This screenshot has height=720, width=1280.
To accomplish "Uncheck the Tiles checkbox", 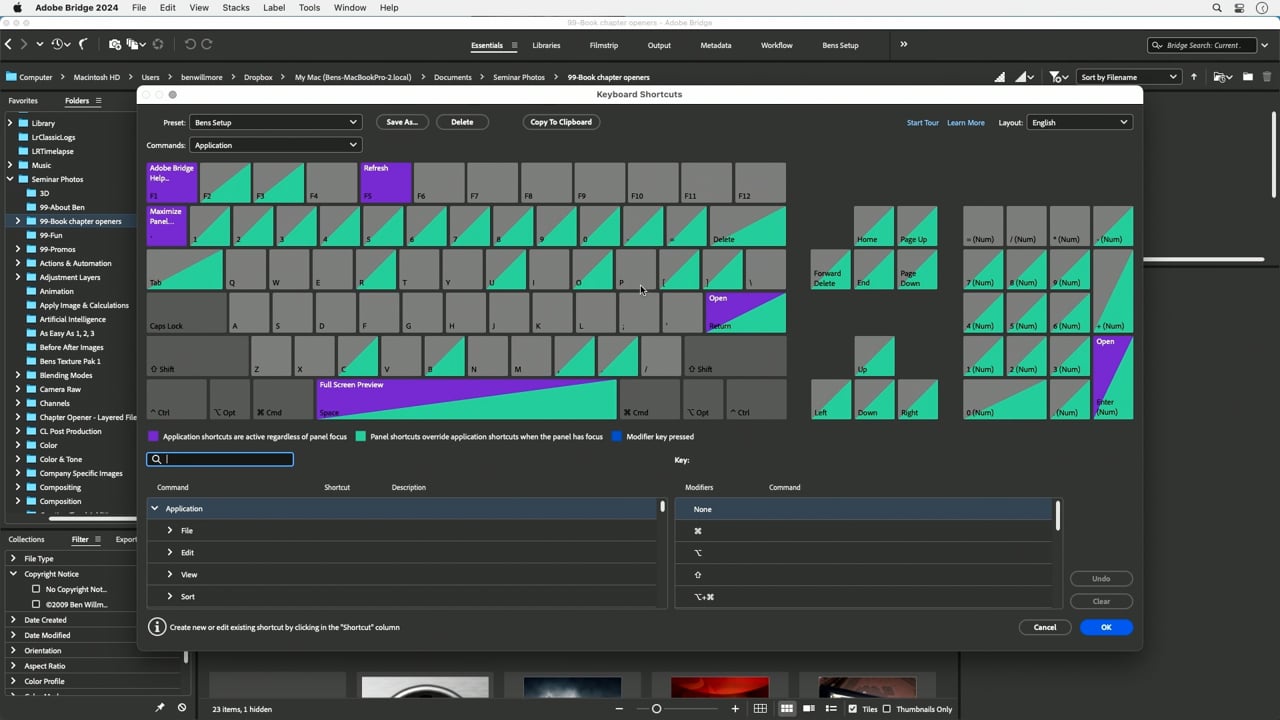I will pos(852,709).
